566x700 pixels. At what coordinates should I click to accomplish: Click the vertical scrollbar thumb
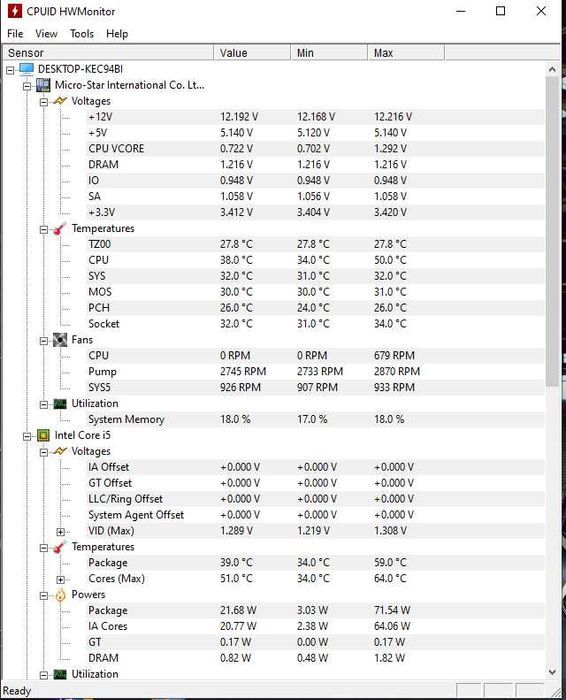click(x=552, y=231)
